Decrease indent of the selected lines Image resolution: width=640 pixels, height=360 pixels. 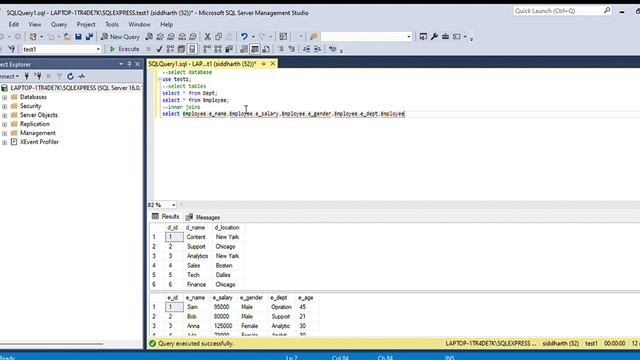pos(307,49)
